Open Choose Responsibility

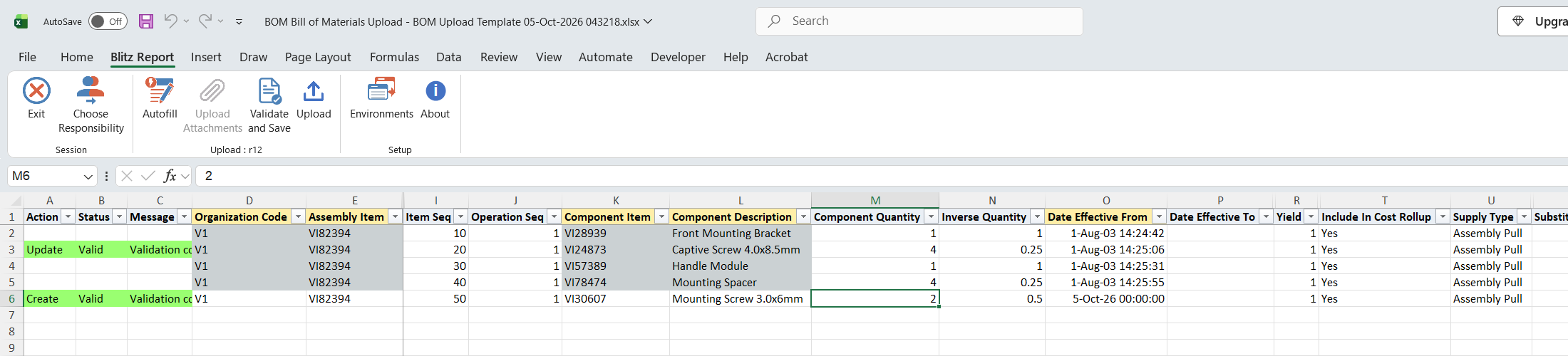[x=91, y=105]
